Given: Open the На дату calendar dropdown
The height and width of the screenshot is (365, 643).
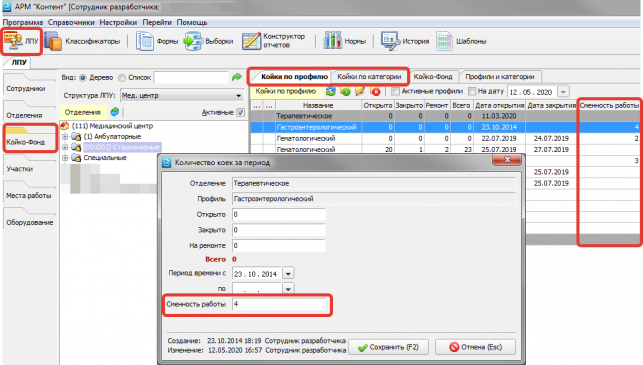Looking at the screenshot, I should tap(564, 92).
